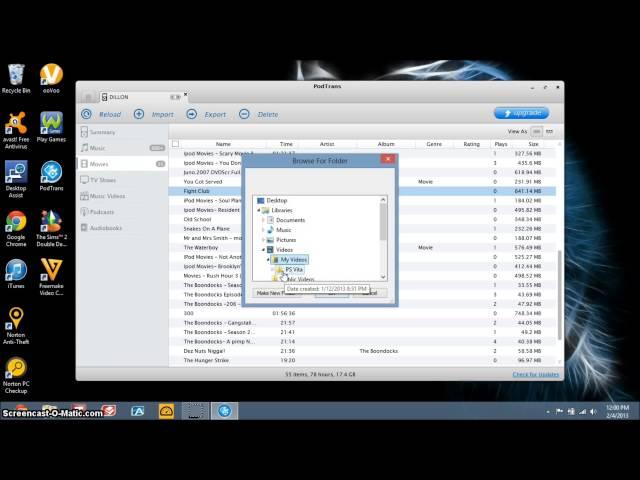Image resolution: width=640 pixels, height=480 pixels.
Task: Select Movies category in sidebar
Action: click(x=122, y=164)
